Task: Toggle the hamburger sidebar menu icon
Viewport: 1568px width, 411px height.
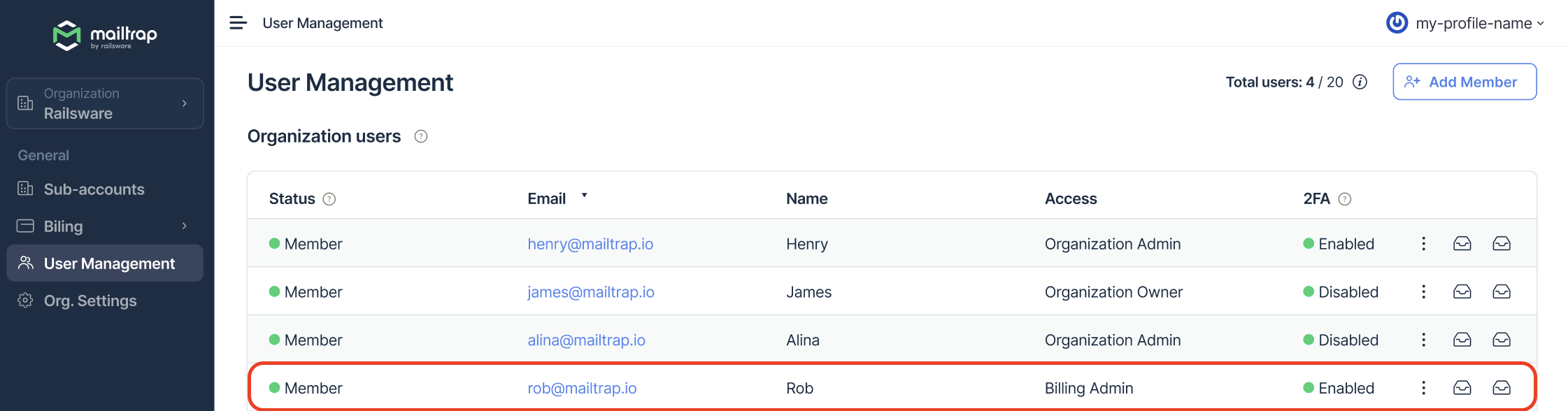Action: (x=238, y=23)
